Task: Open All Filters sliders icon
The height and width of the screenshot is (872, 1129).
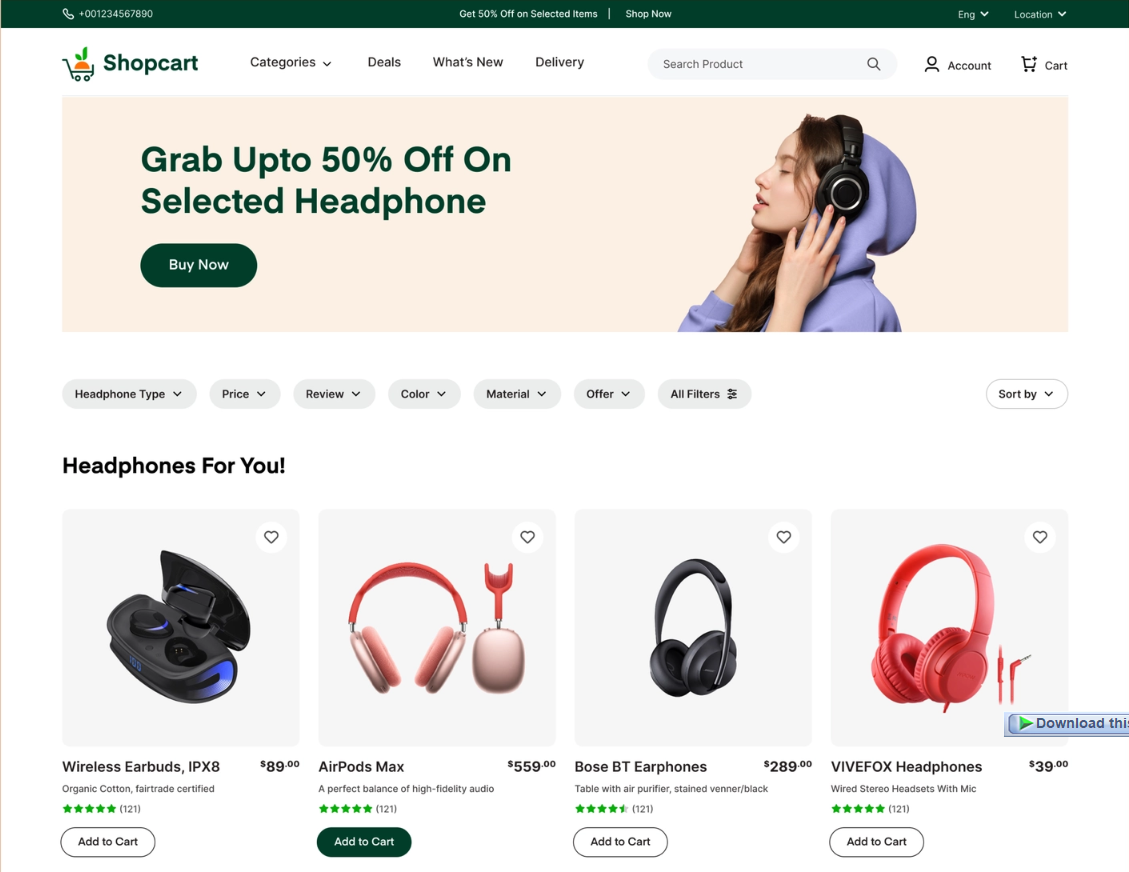Action: click(x=732, y=394)
